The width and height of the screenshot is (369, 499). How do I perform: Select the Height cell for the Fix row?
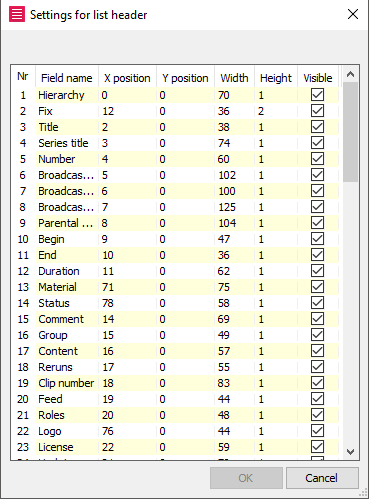pyautogui.click(x=276, y=111)
